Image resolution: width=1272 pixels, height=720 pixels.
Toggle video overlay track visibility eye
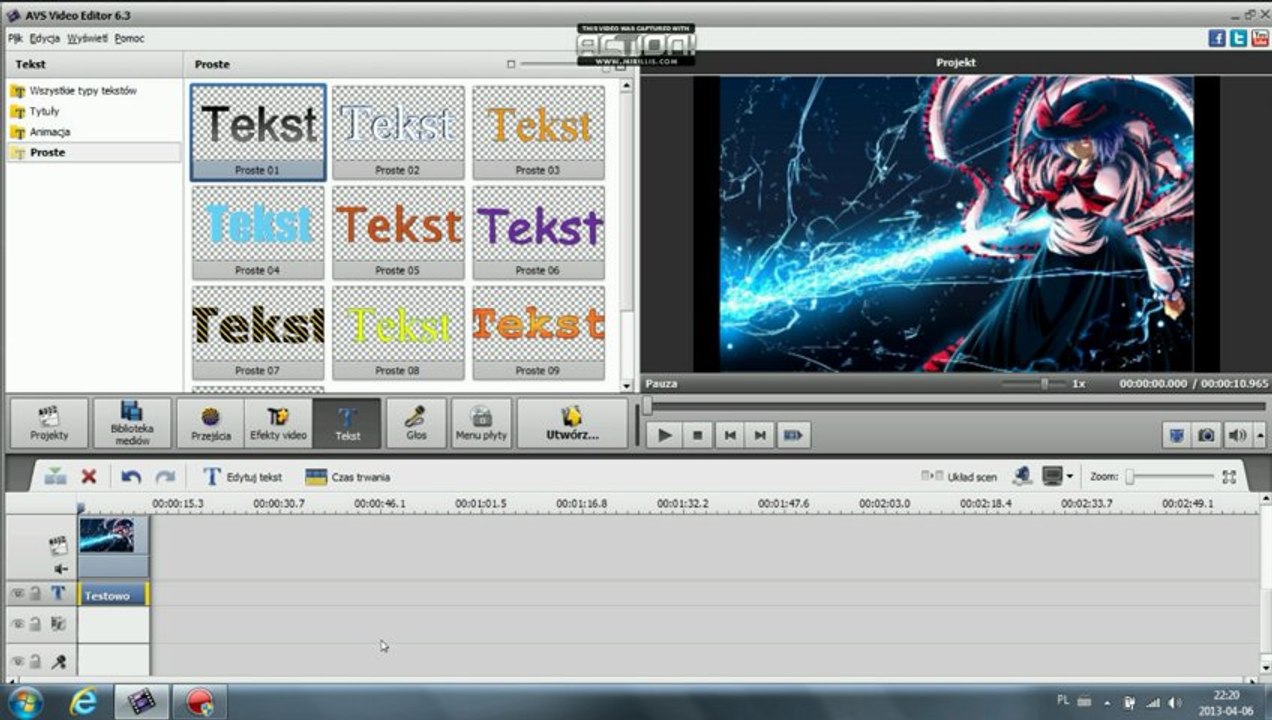17,624
